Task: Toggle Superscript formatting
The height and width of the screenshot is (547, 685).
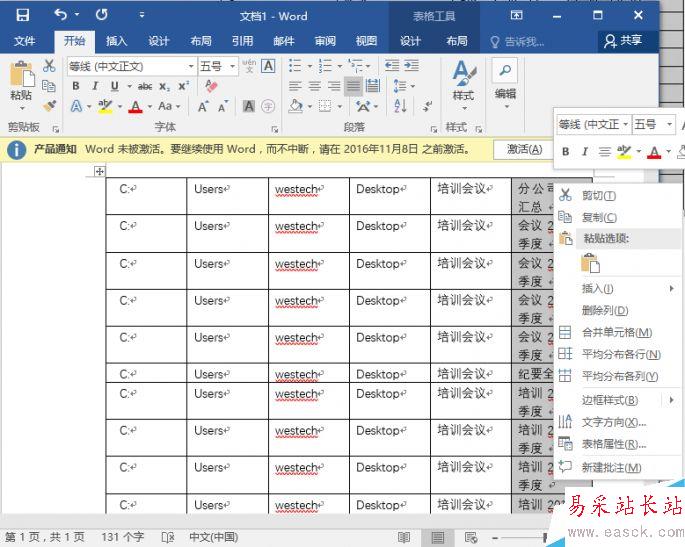Action: (183, 86)
